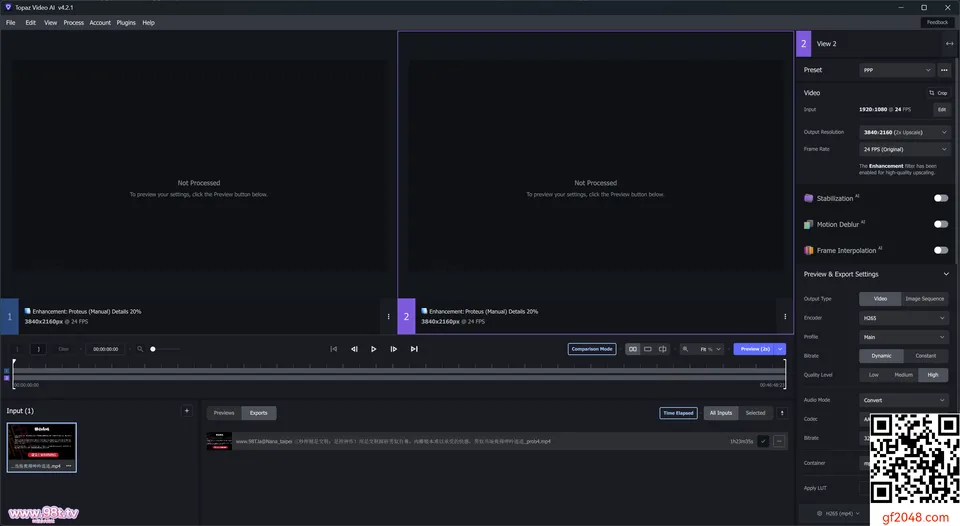Add input with the plus button
This screenshot has height=526, width=960.
(187, 411)
